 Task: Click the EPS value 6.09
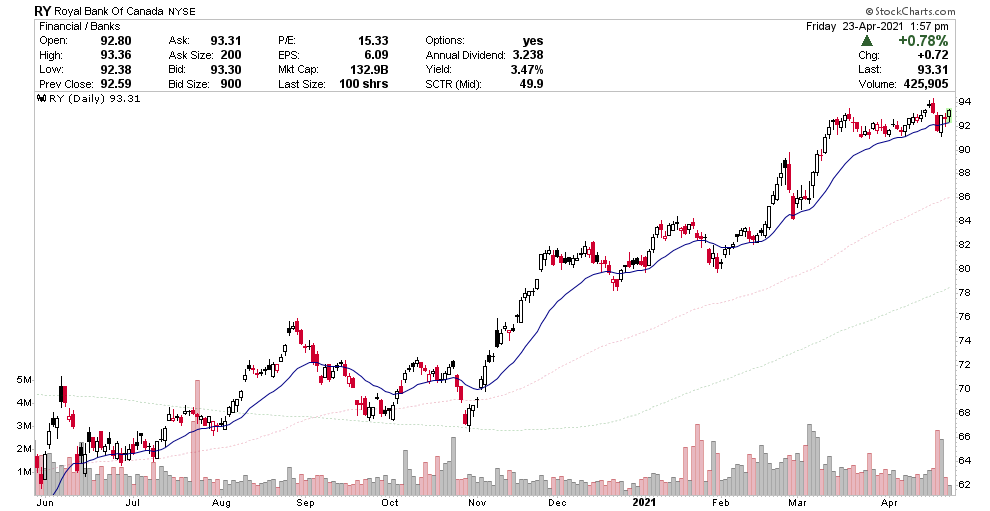[376, 55]
